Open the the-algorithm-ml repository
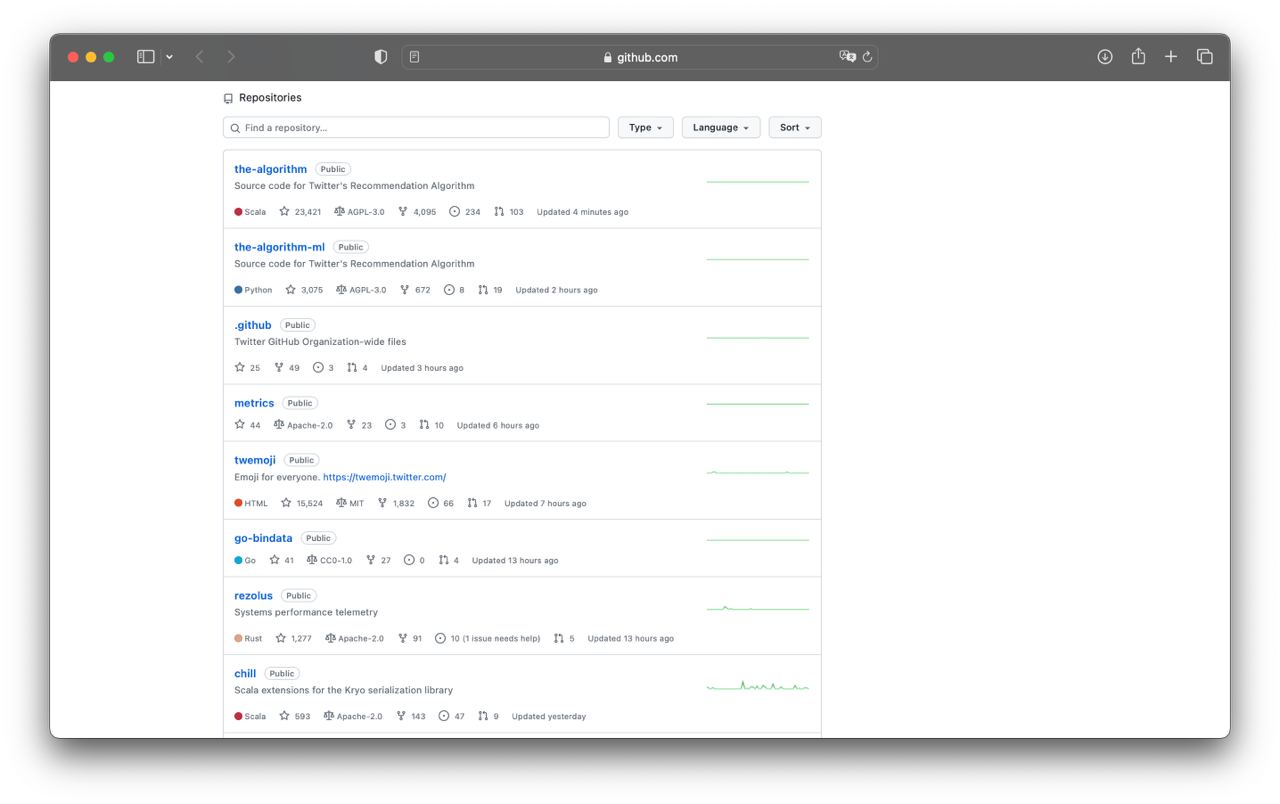This screenshot has height=804, width=1280. pos(279,247)
